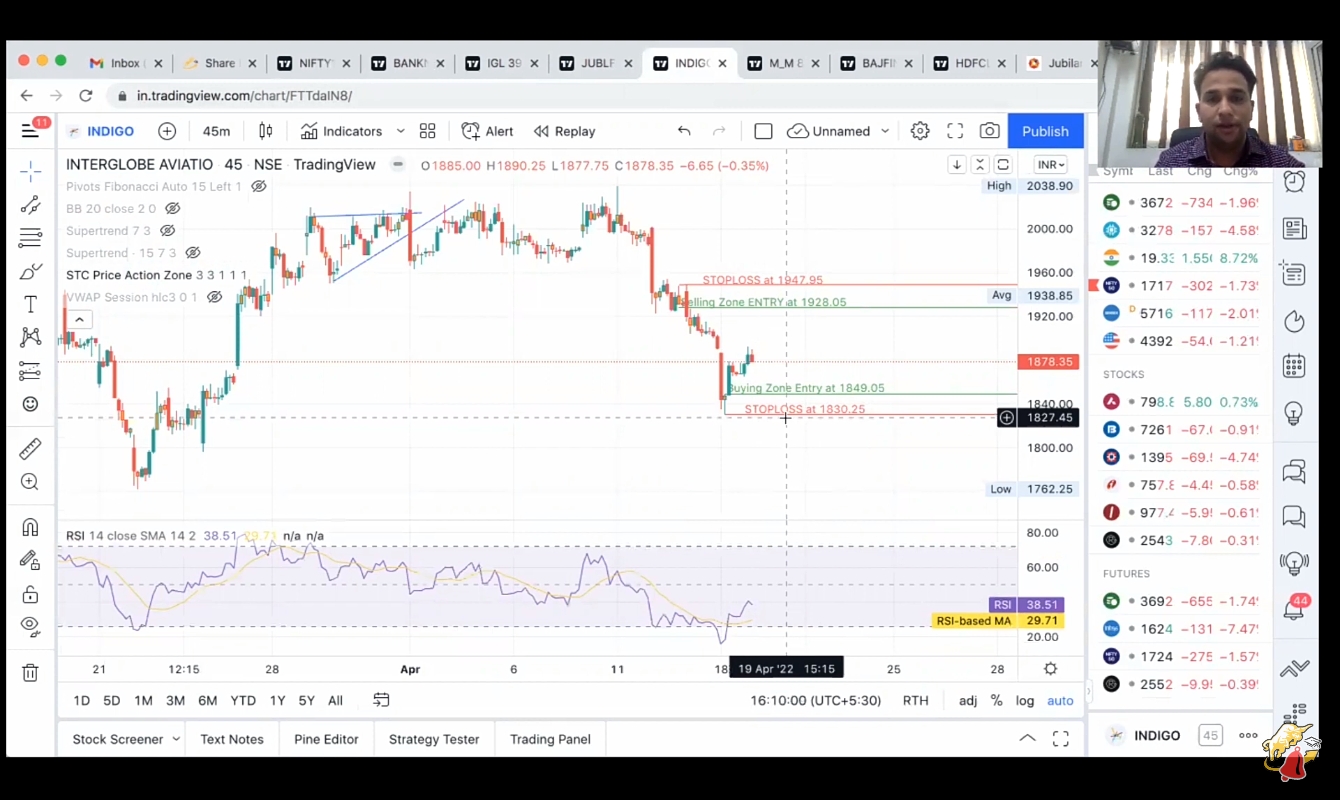Start bar Replay mode
This screenshot has width=1340, height=800.
click(x=565, y=131)
